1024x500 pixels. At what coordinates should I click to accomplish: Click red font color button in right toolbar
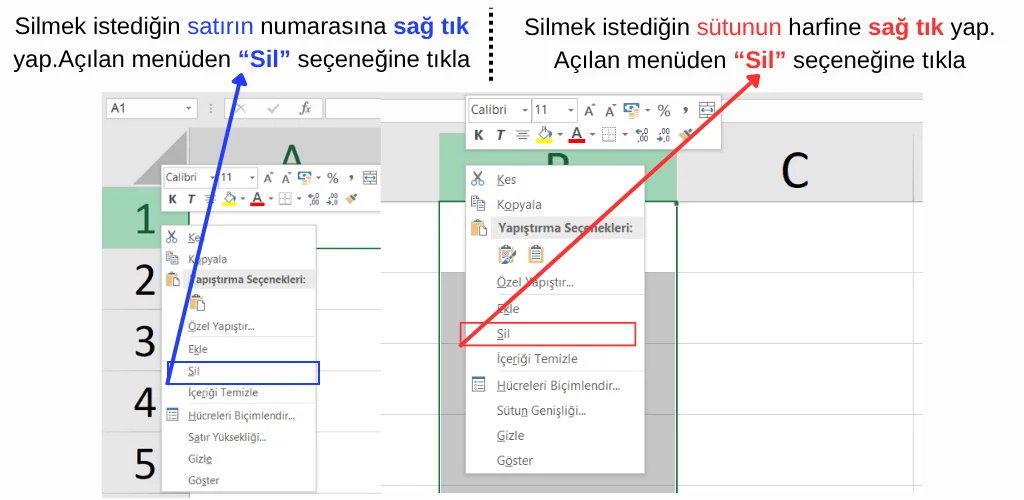coord(577,134)
